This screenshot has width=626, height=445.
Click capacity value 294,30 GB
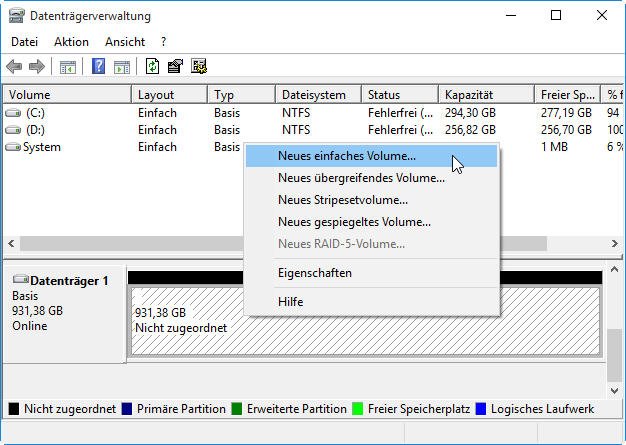470,113
